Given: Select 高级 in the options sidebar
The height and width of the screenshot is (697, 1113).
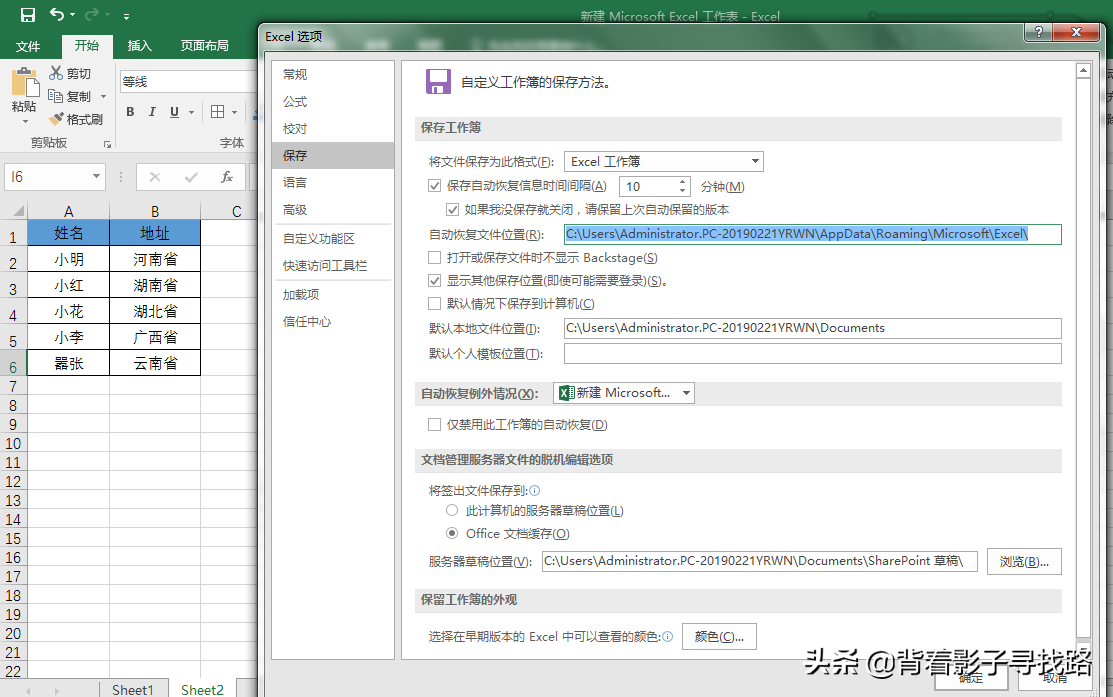Looking at the screenshot, I should 333,209.
